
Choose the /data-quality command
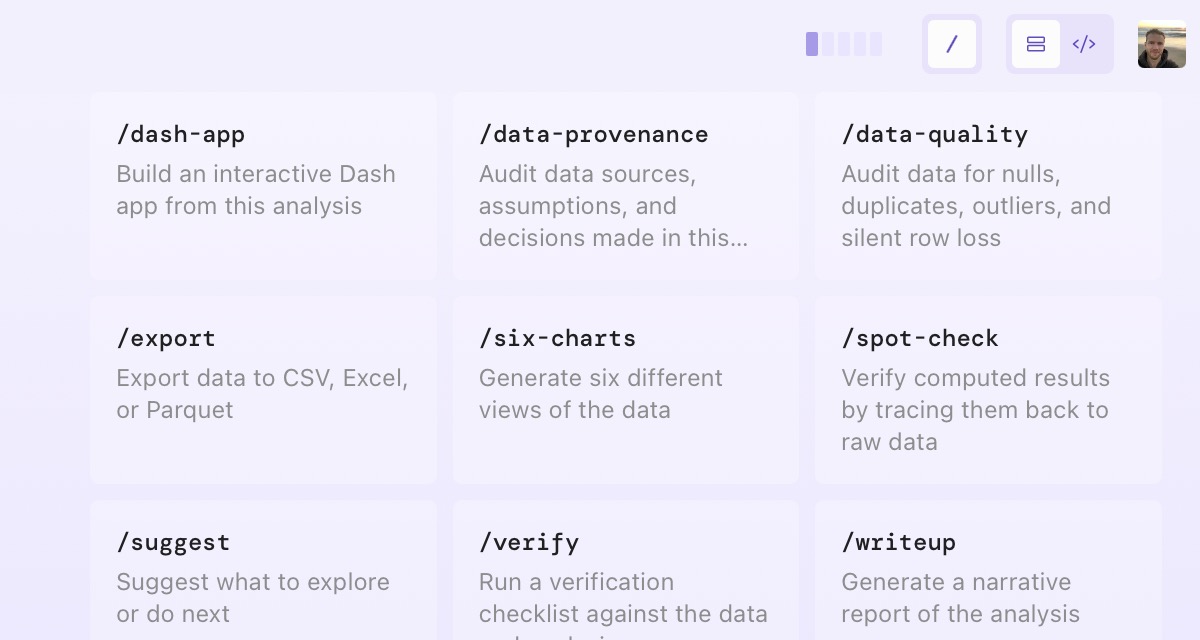[988, 186]
